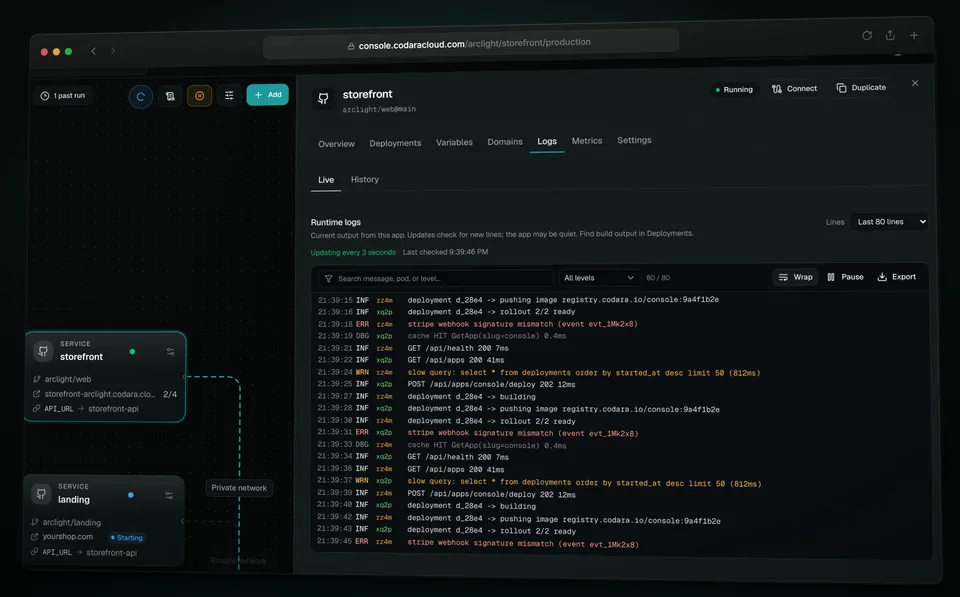
Task: Click arclight/web@main under storefront title
Action: 379,109
